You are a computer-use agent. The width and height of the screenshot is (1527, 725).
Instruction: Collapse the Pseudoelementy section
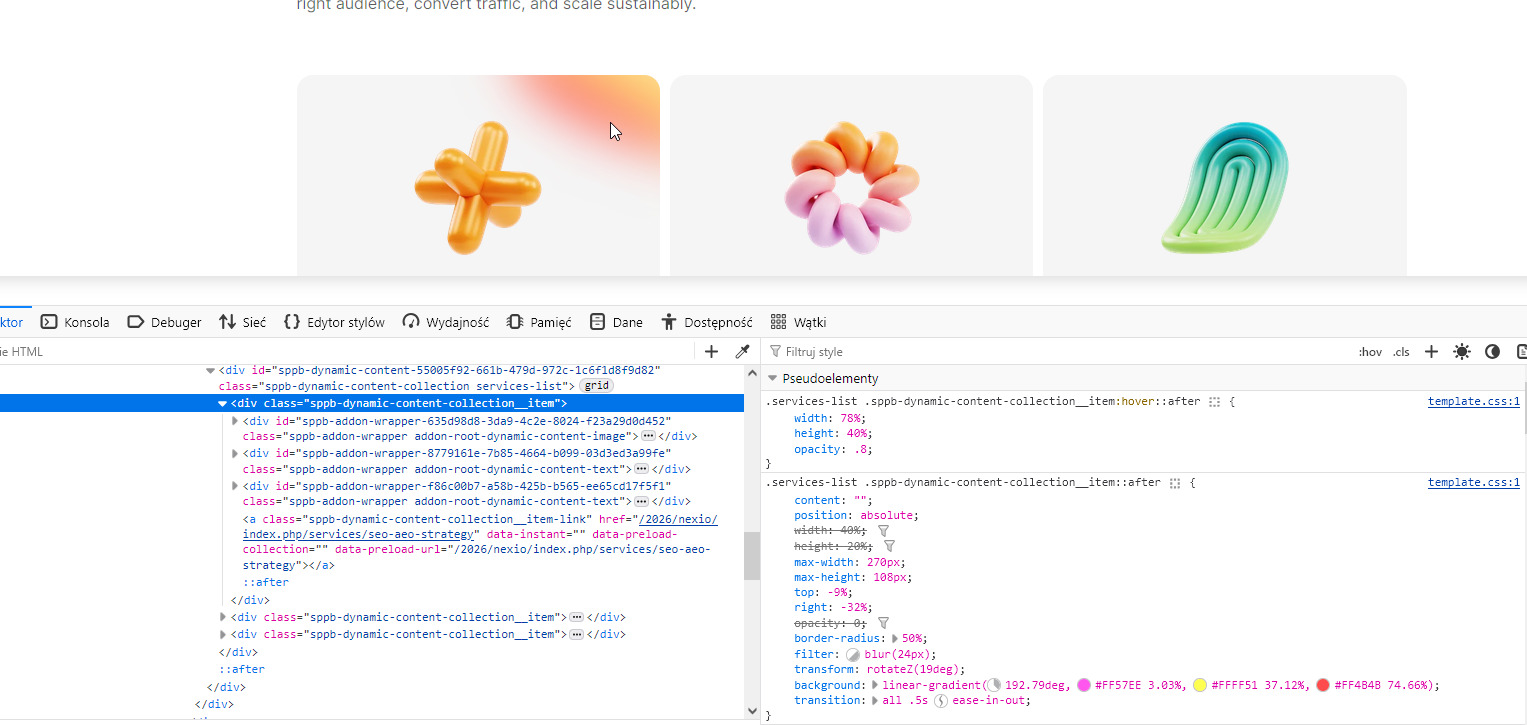773,379
